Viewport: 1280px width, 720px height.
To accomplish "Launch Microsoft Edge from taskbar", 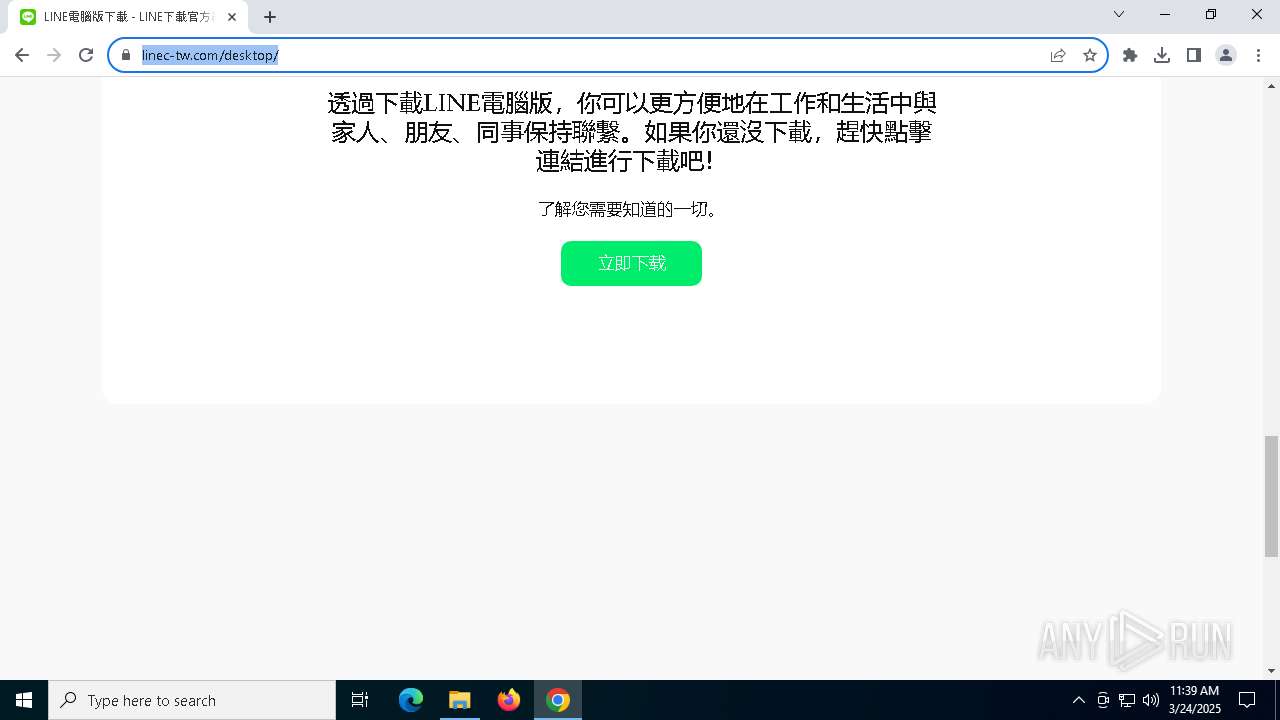I will pyautogui.click(x=411, y=700).
